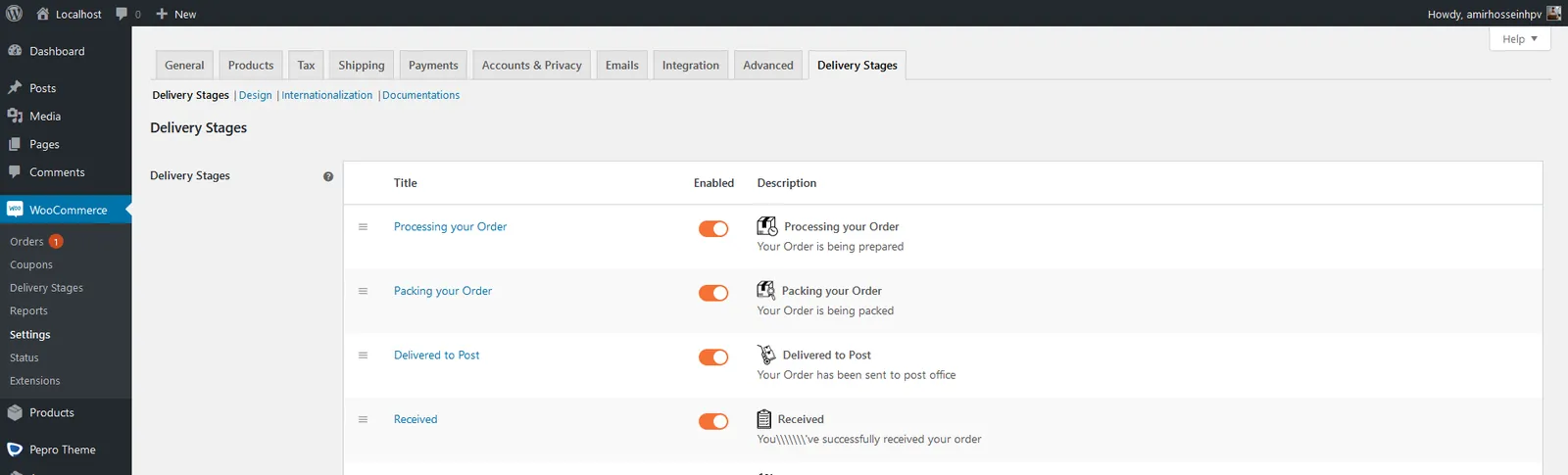Select the Delivery Stages tab
This screenshot has width=1568, height=475.
click(857, 65)
